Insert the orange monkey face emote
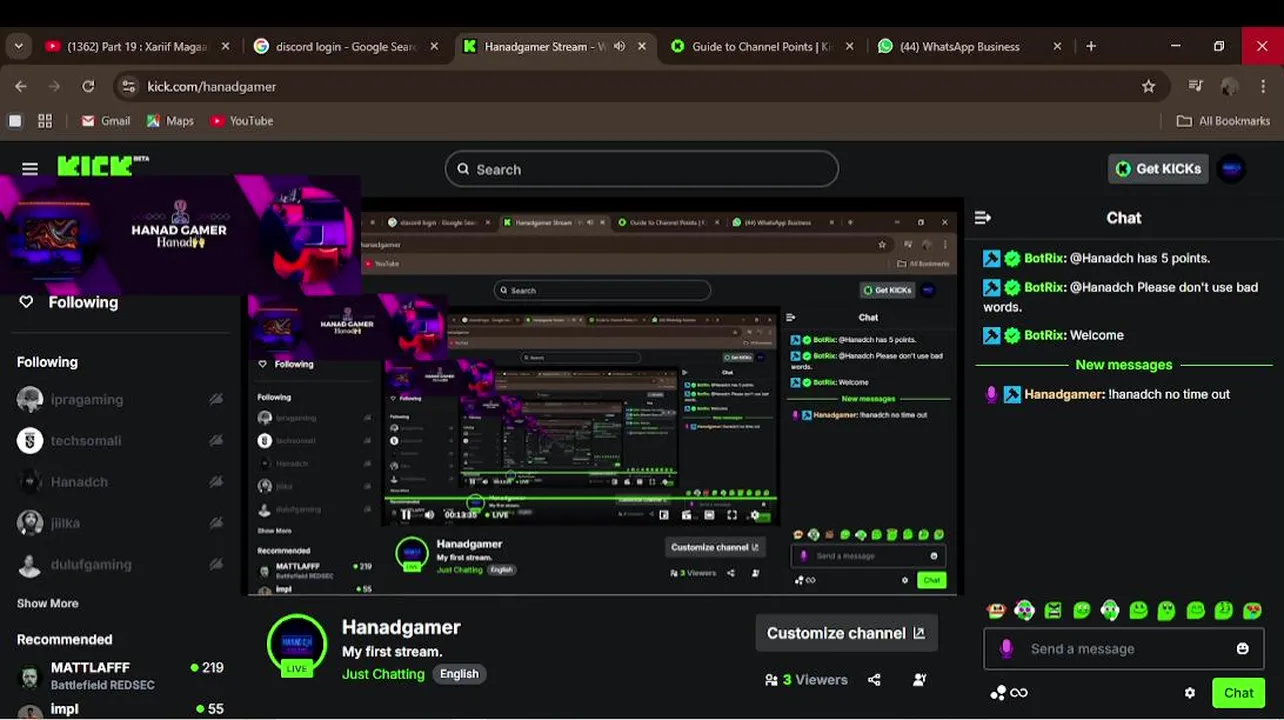The height and width of the screenshot is (720, 1284). 995,610
